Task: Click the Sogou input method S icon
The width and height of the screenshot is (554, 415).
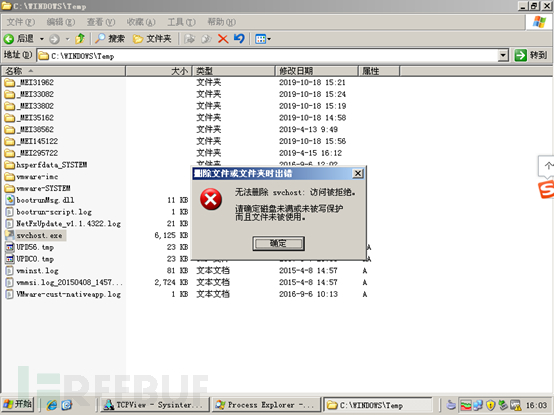Action: pos(546,190)
